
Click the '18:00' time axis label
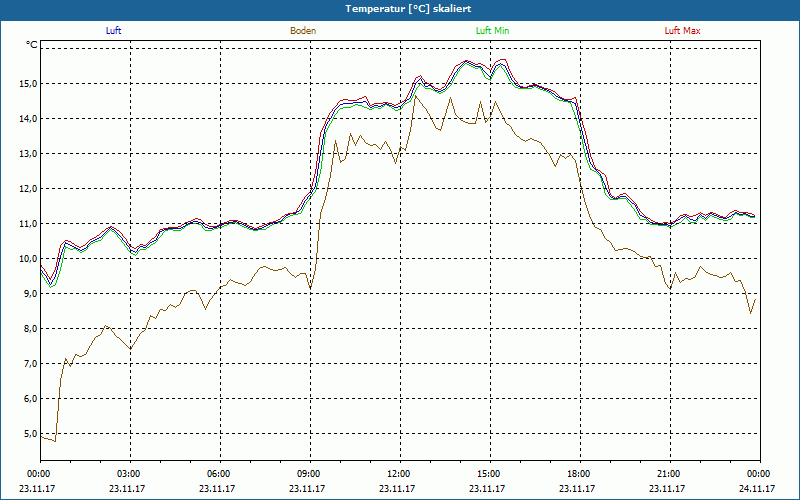click(580, 474)
